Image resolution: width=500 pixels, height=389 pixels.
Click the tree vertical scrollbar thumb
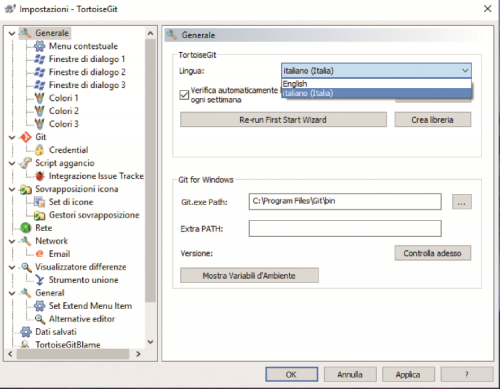pos(151,170)
